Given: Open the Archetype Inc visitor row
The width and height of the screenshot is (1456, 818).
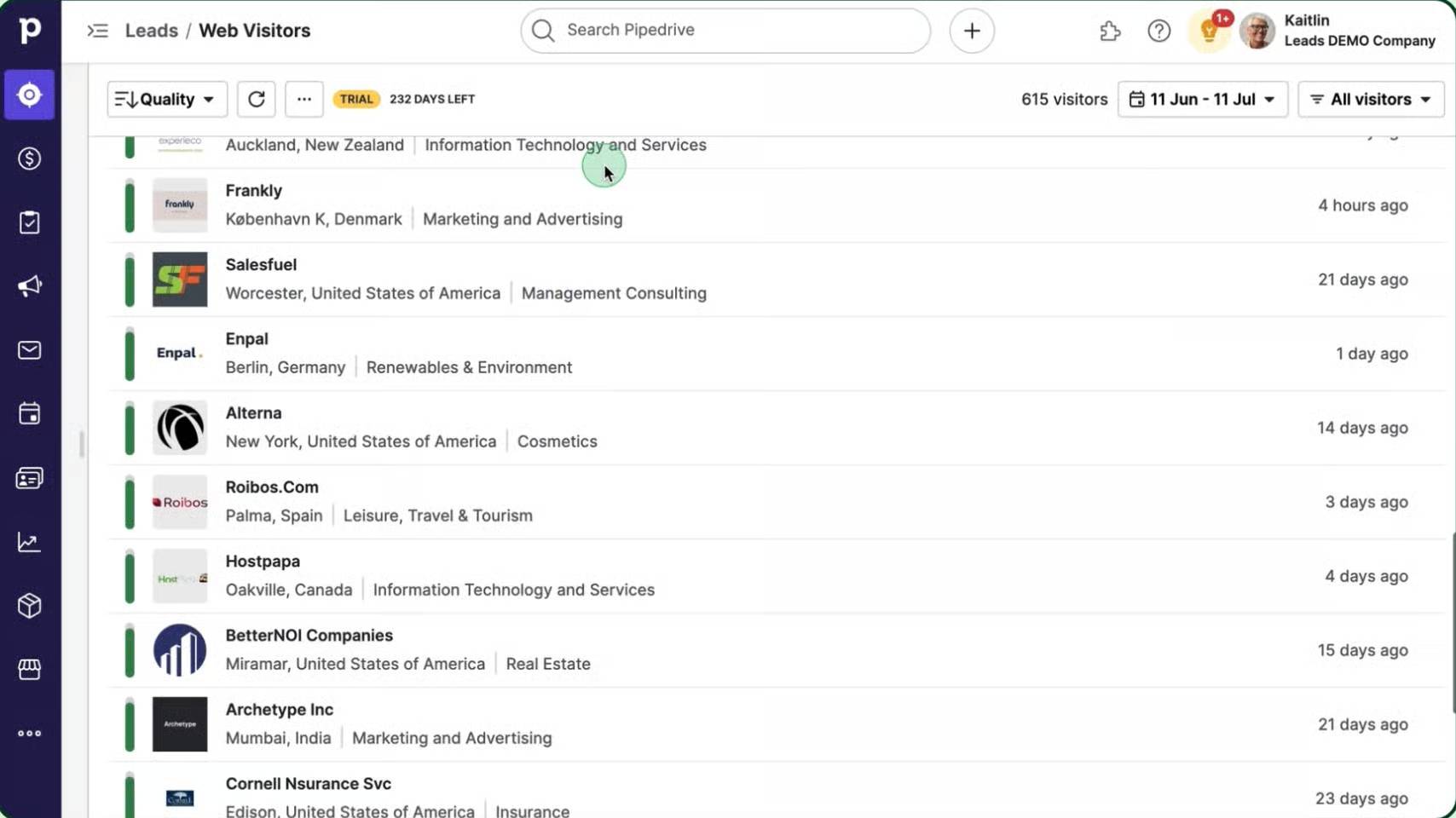Looking at the screenshot, I should pyautogui.click(x=777, y=724).
